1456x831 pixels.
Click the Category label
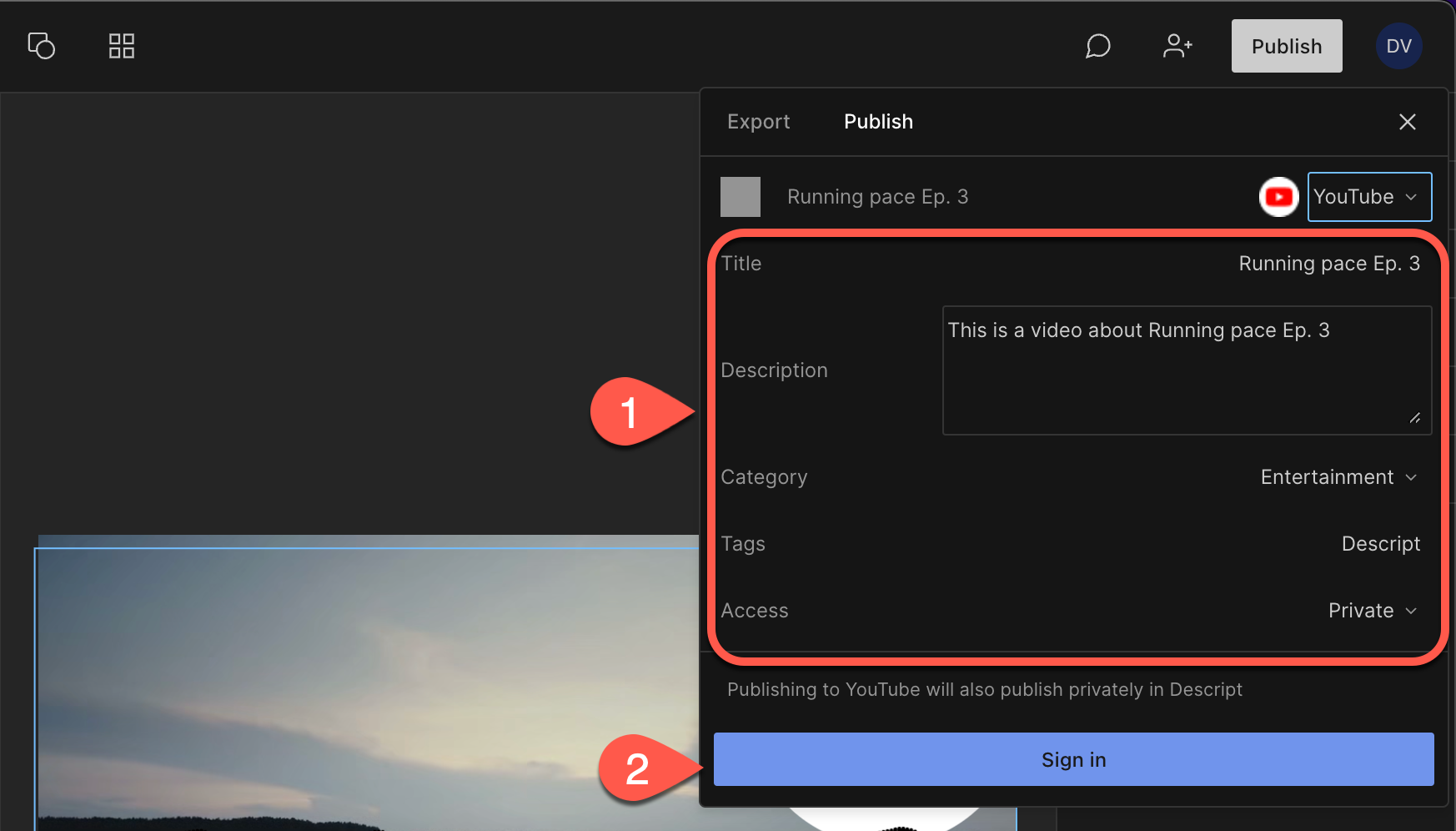click(764, 477)
